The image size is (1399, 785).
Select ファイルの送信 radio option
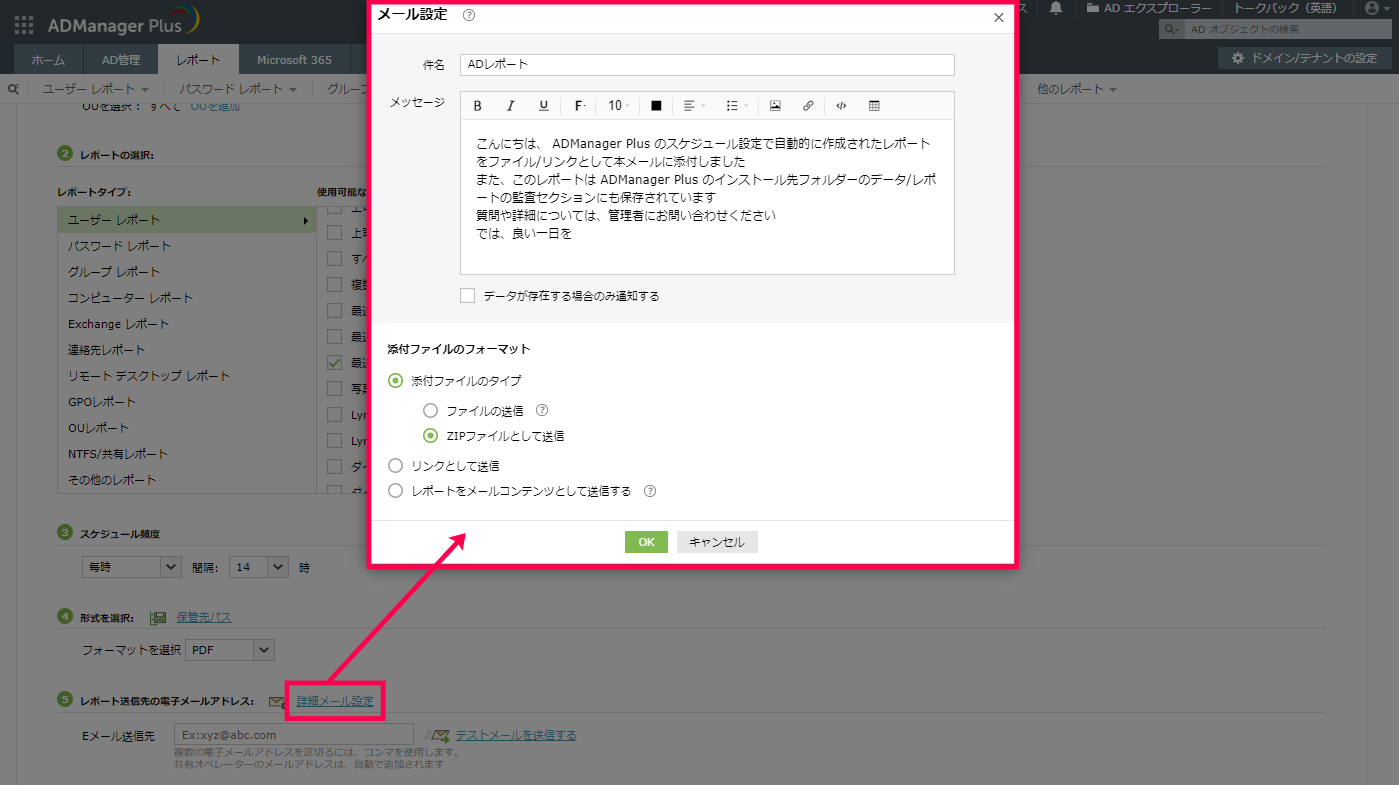tap(431, 410)
